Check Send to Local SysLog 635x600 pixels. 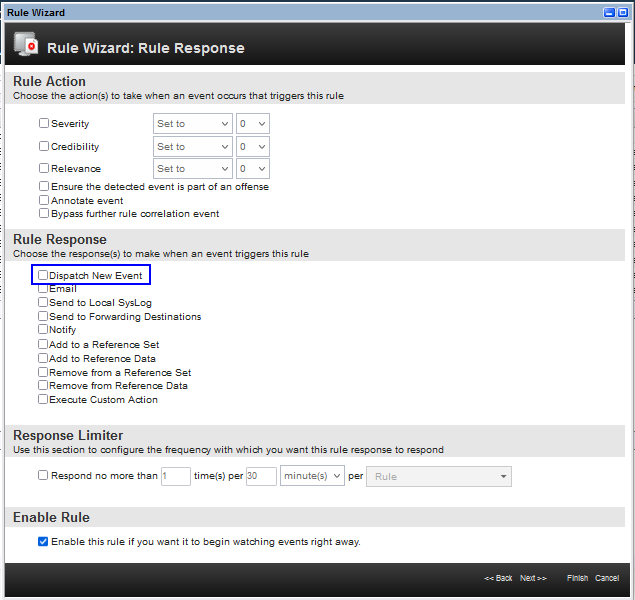pyautogui.click(x=43, y=302)
